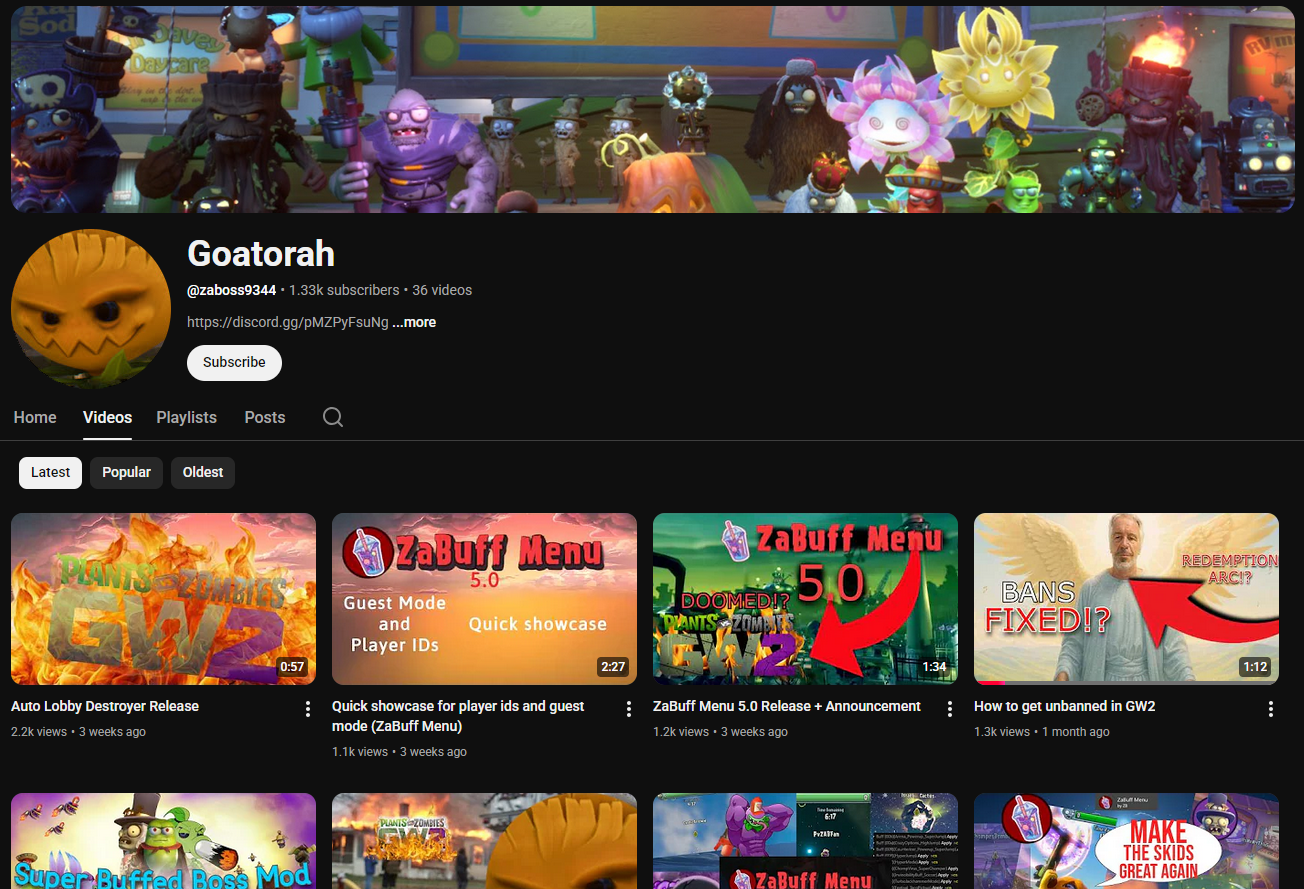Play the ZaBuff Menu 5.0 Release thumbnail
This screenshot has height=889, width=1304.
pos(805,598)
